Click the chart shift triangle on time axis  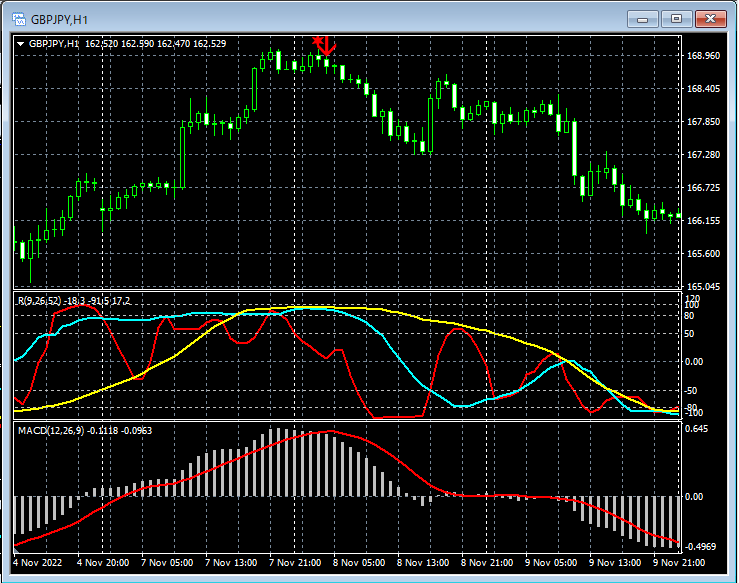pos(16,548)
